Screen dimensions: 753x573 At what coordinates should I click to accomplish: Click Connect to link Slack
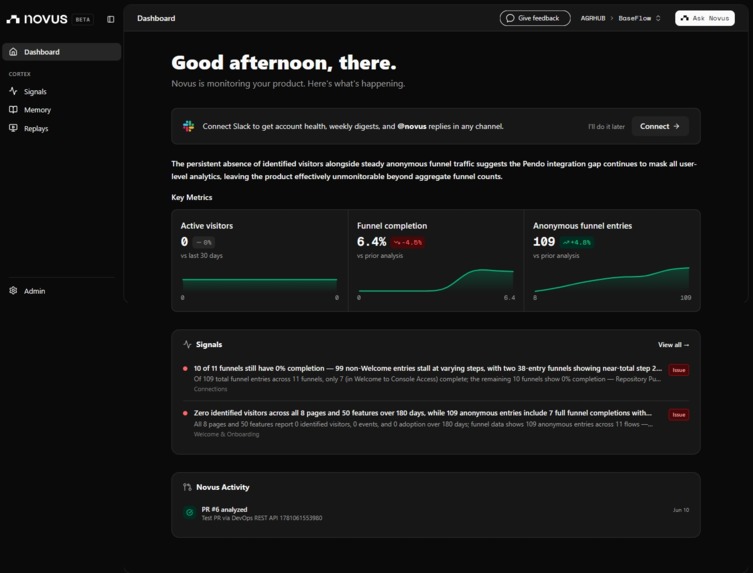click(x=660, y=126)
